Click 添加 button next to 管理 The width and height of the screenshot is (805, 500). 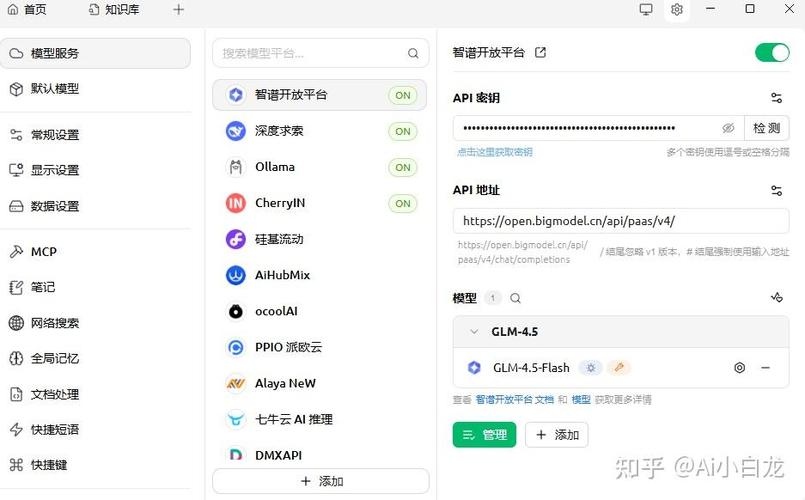click(557, 435)
